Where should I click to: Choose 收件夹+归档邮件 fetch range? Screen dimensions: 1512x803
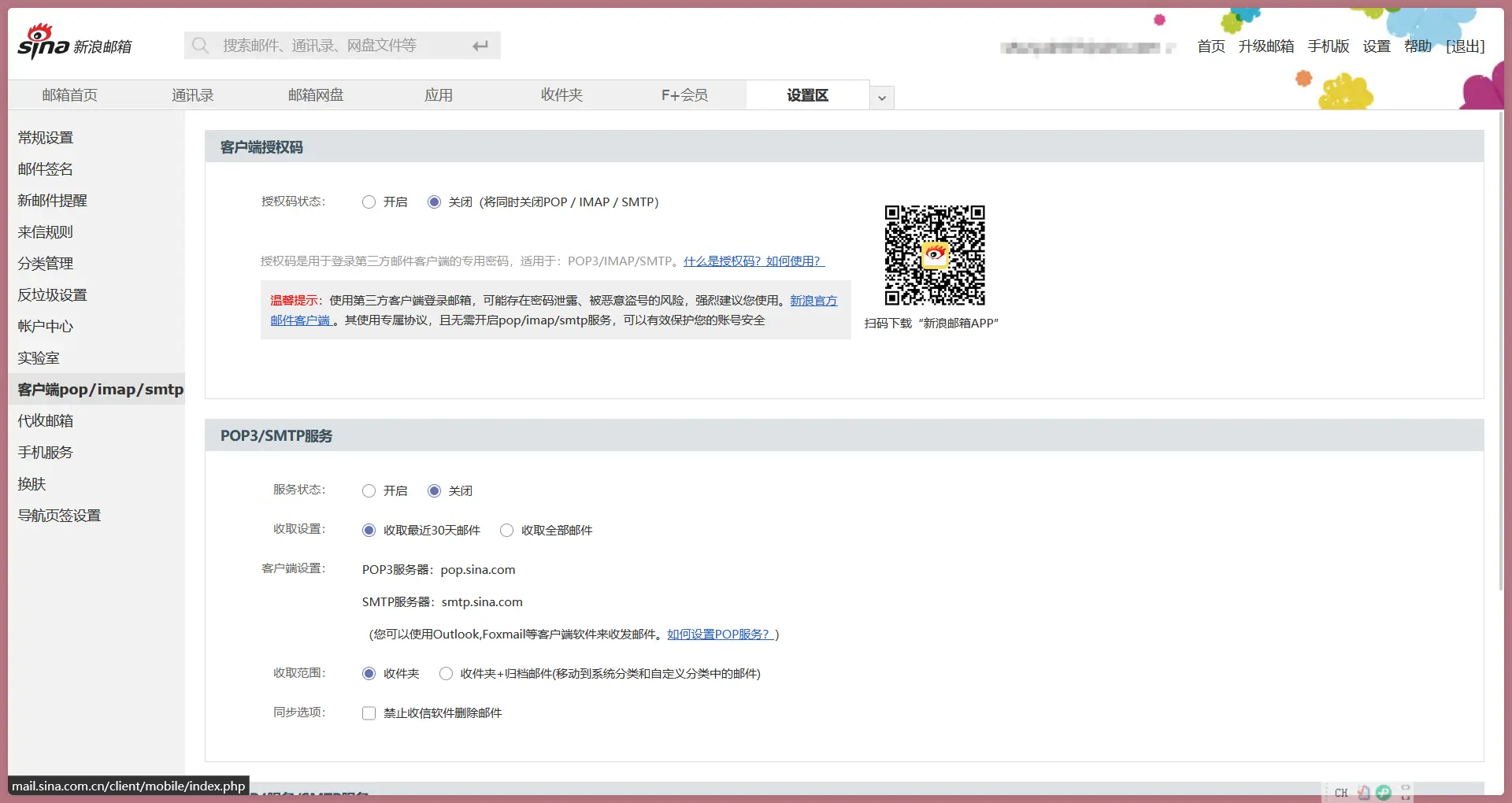446,674
